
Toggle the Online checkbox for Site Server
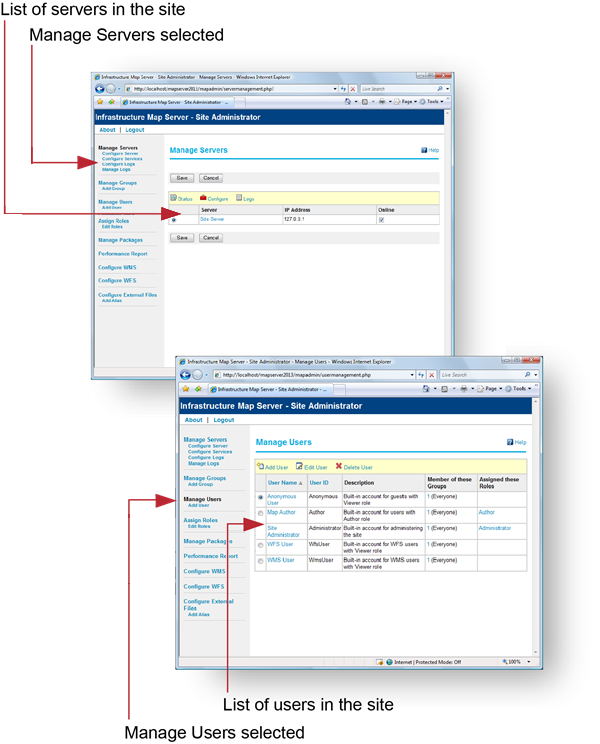(381, 220)
